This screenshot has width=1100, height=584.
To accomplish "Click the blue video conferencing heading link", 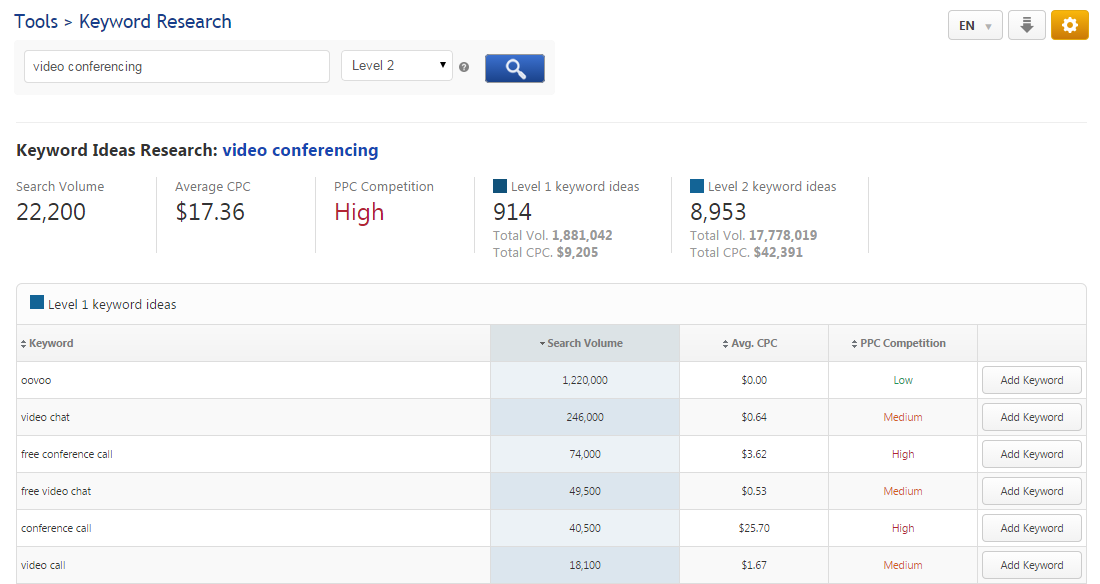I will click(300, 150).
